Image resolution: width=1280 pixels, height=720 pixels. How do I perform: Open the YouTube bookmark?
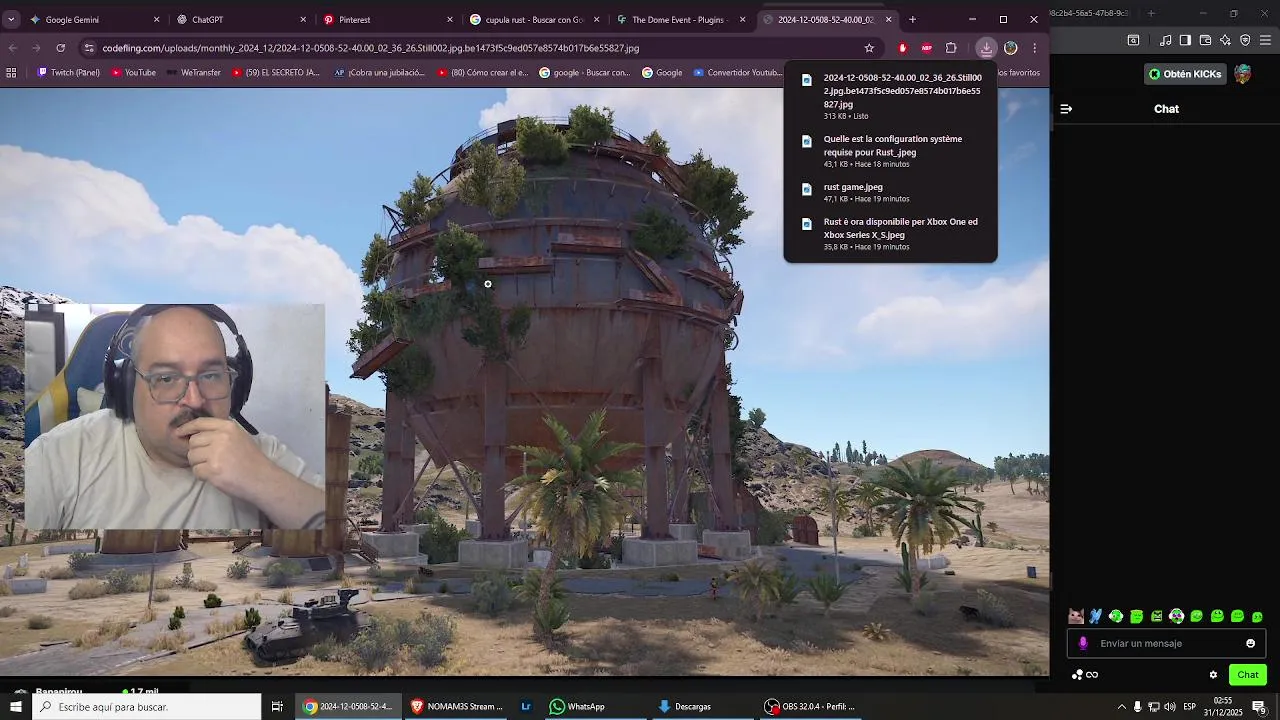click(134, 72)
